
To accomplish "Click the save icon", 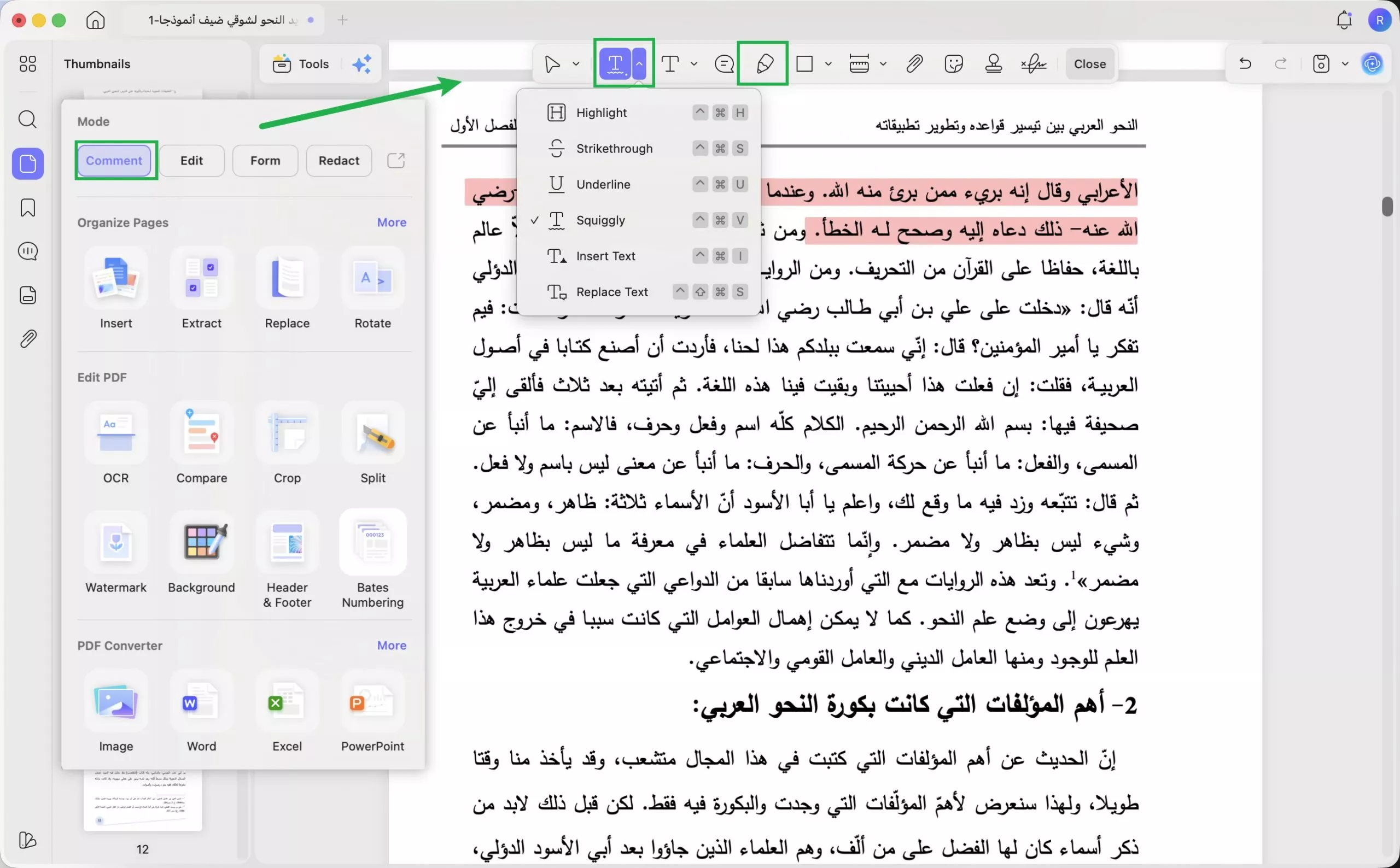I will pos(1321,63).
